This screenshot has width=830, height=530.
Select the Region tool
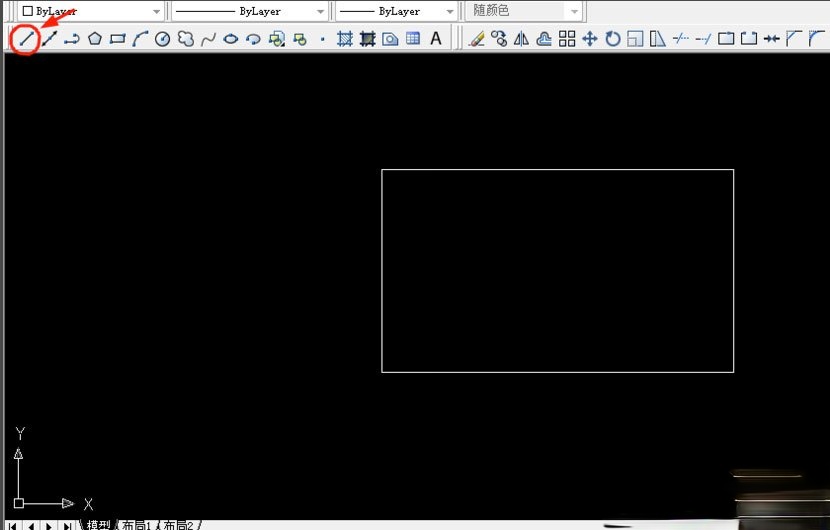(390, 39)
